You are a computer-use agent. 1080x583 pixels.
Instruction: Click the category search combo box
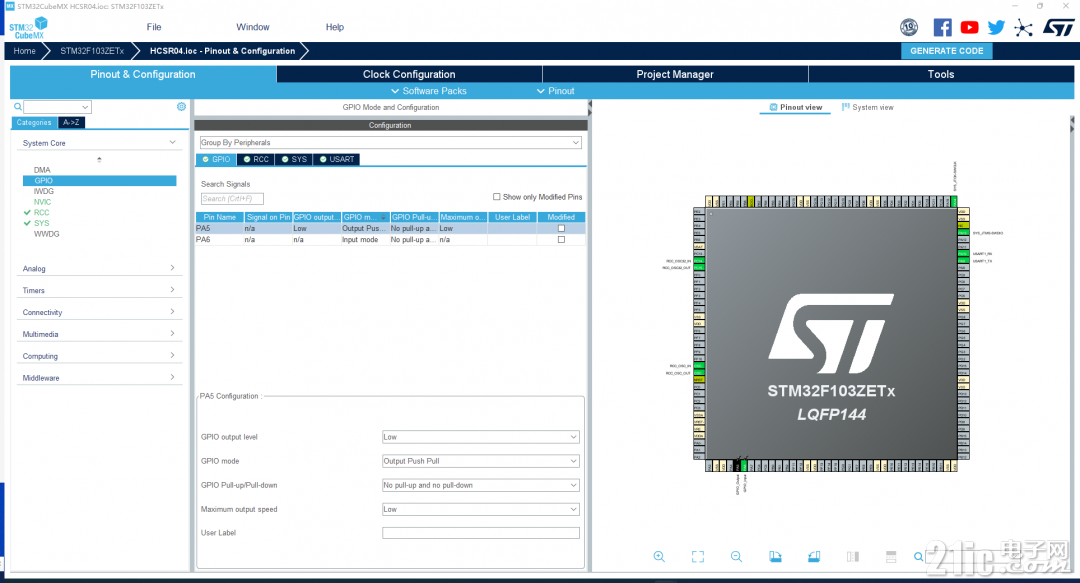[57, 107]
